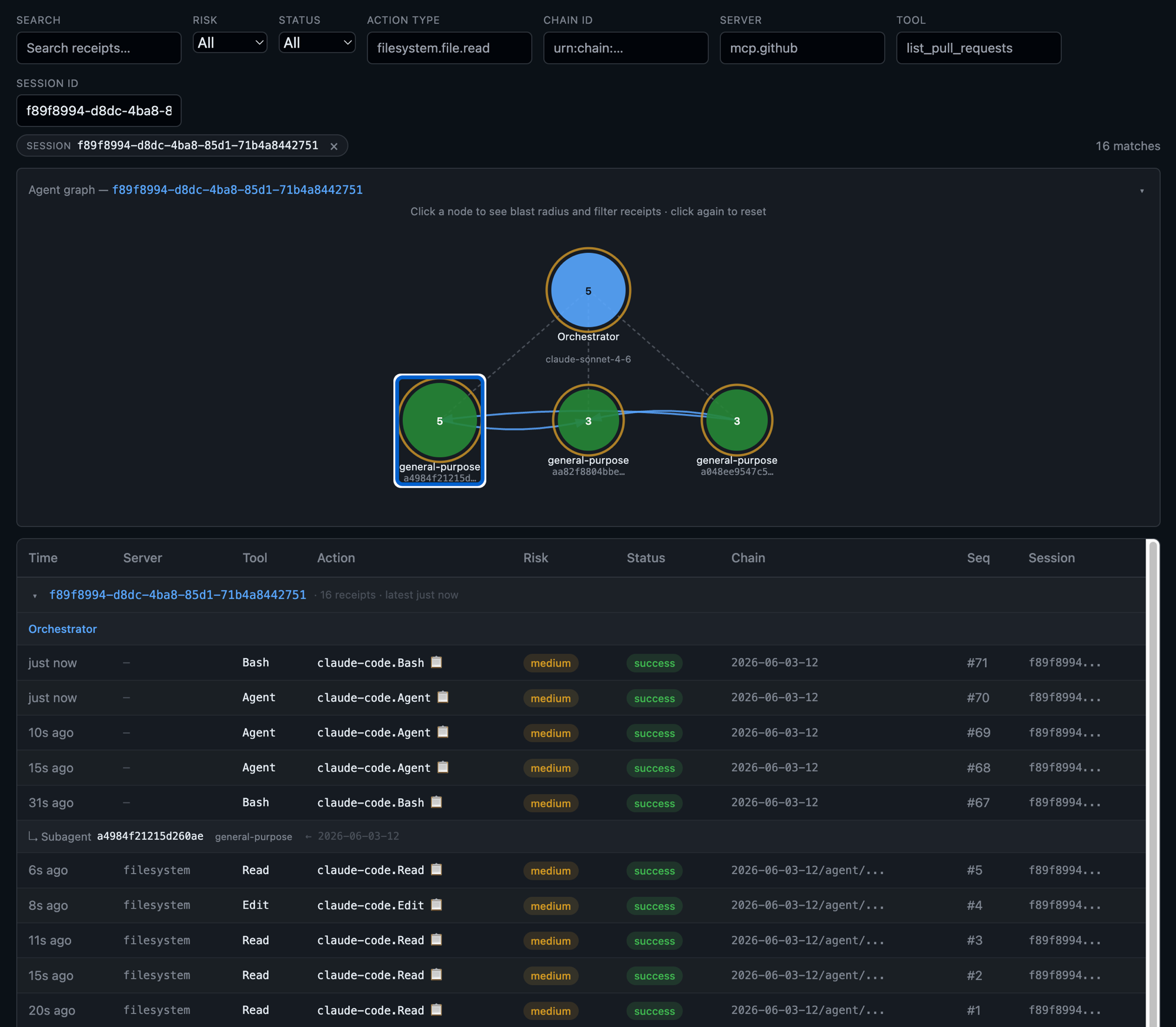This screenshot has width=1176, height=1027.
Task: Sort by Chain column header
Action: [748, 558]
